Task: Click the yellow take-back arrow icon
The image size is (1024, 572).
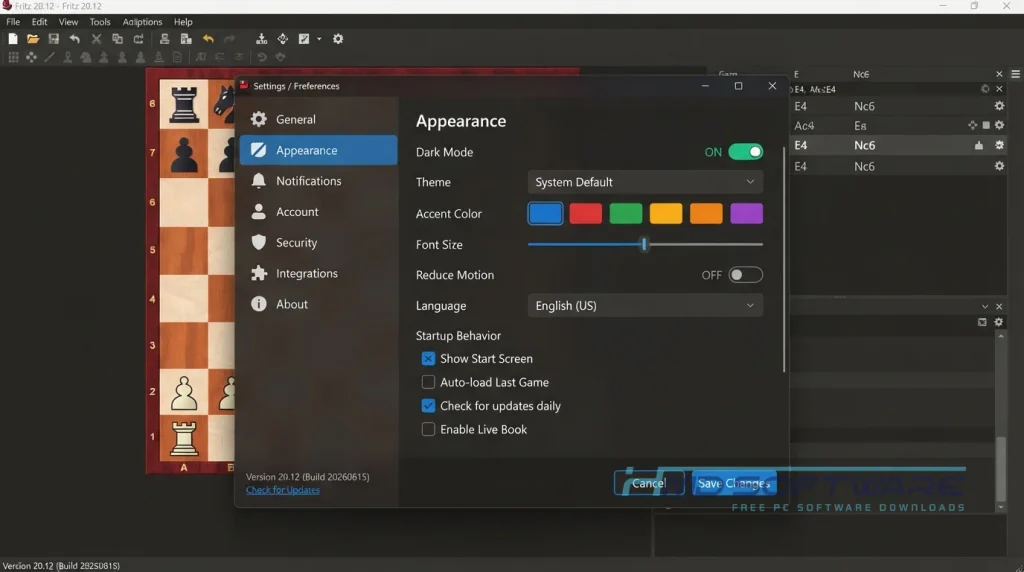Action: click(x=208, y=39)
